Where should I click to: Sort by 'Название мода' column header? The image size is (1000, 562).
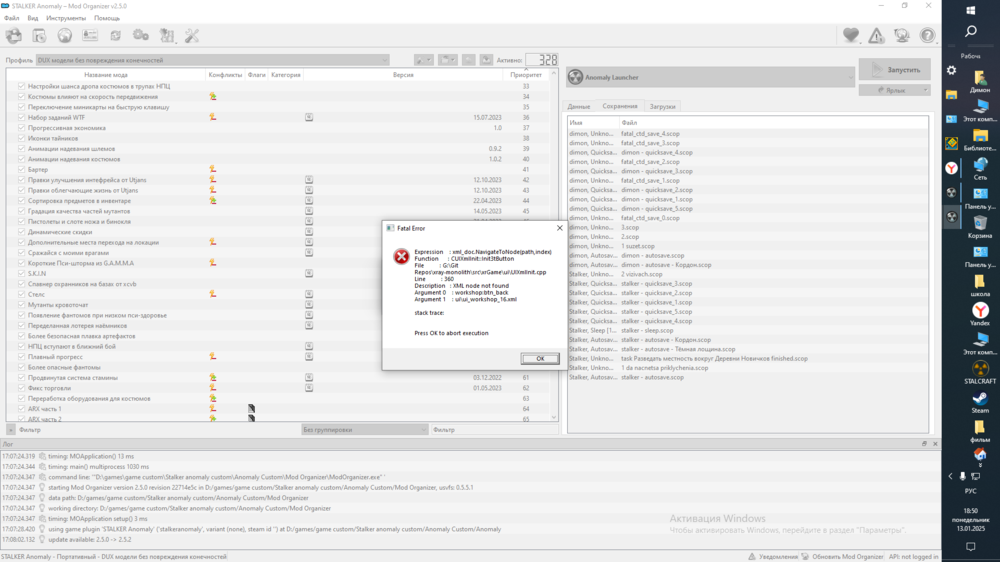point(106,75)
